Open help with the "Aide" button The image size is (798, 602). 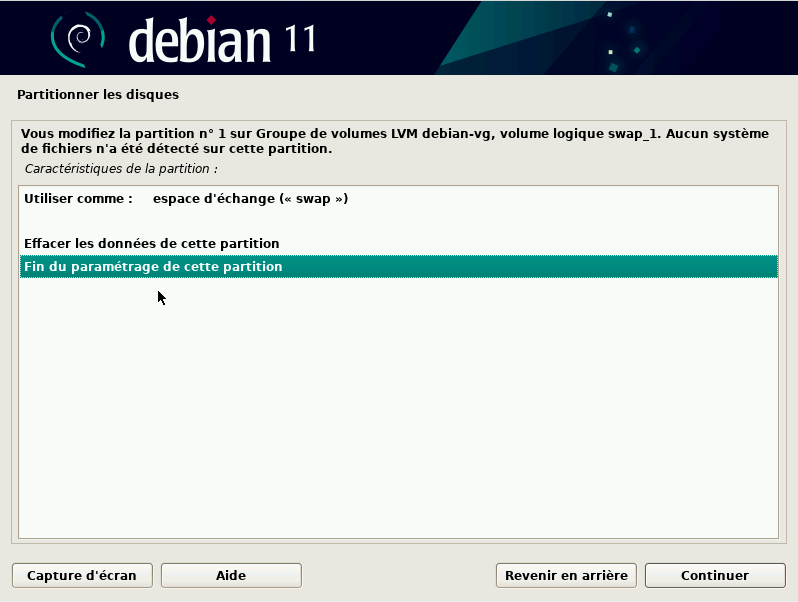click(231, 575)
